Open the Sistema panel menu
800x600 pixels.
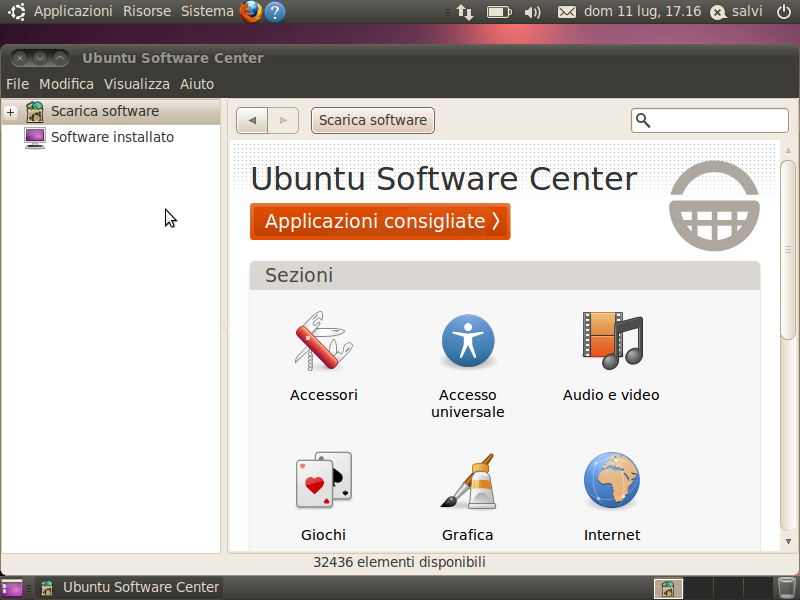point(207,11)
